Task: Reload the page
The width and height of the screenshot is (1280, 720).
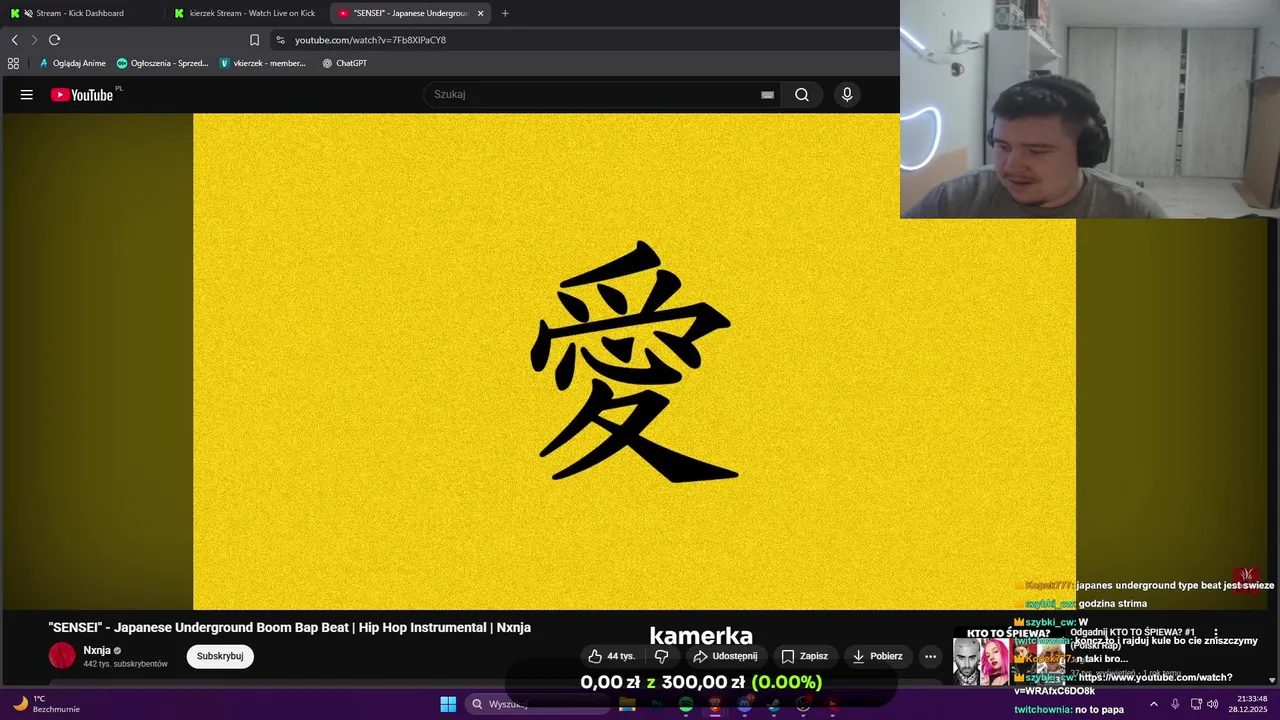Action: [x=54, y=40]
